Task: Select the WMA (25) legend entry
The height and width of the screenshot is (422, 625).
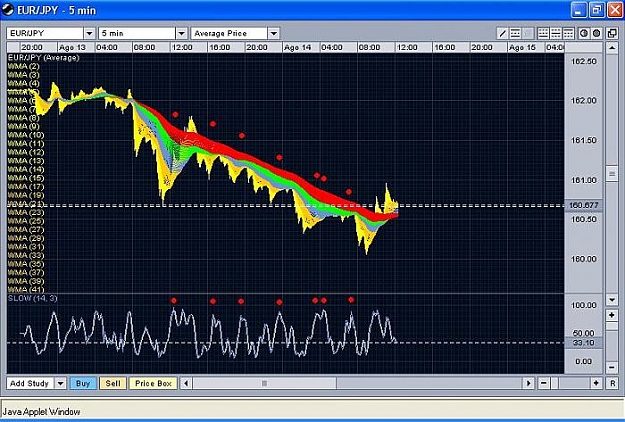Action: (26, 221)
